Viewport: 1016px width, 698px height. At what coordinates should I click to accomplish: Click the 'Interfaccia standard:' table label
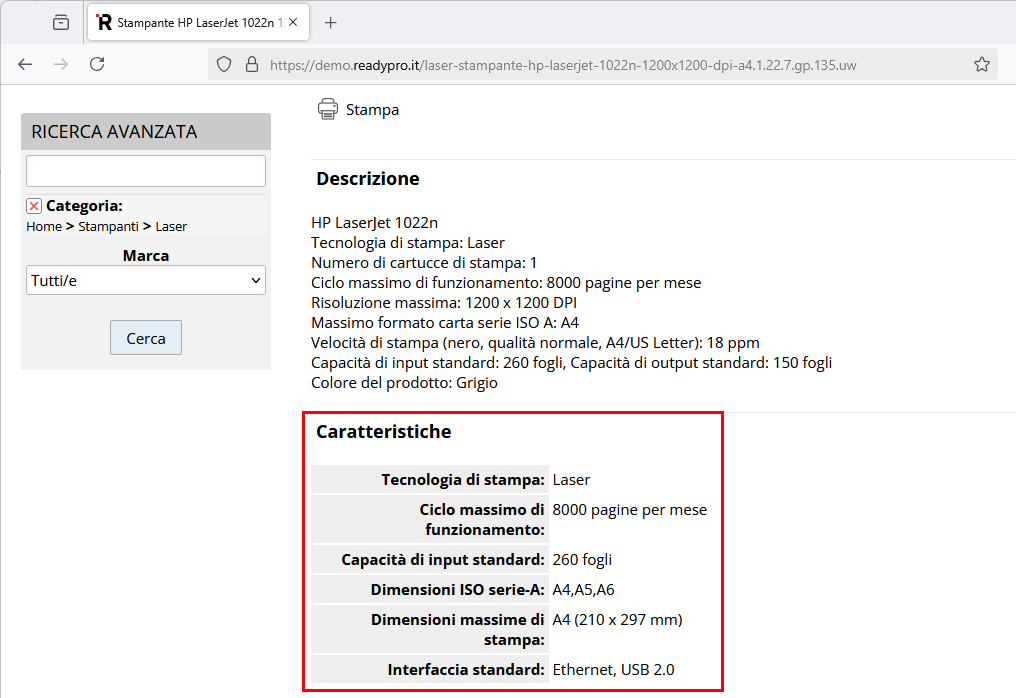tap(466, 669)
